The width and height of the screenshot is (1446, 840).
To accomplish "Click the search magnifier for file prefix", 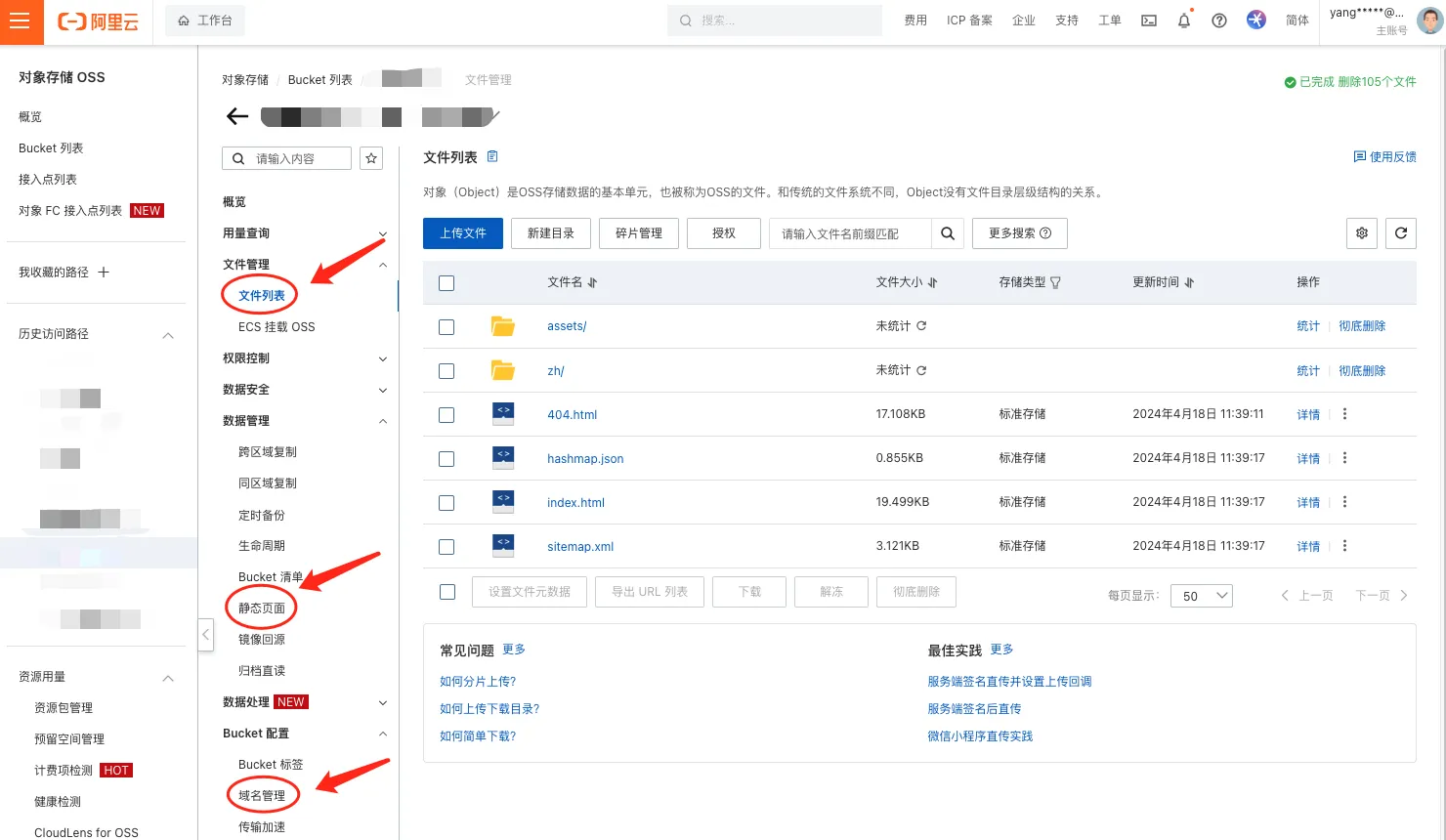I will tap(947, 233).
